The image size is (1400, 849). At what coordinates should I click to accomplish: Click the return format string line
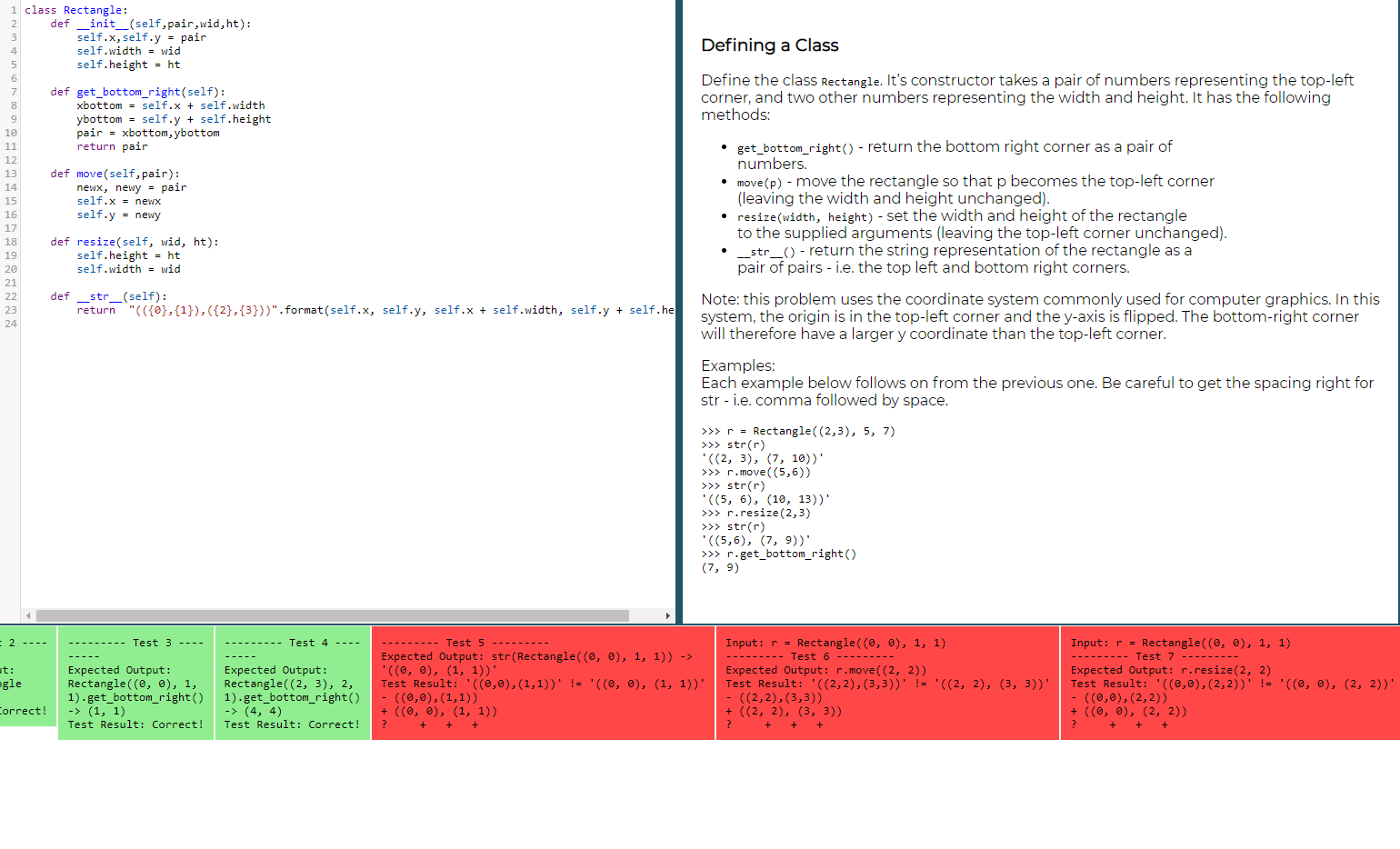[x=375, y=310]
